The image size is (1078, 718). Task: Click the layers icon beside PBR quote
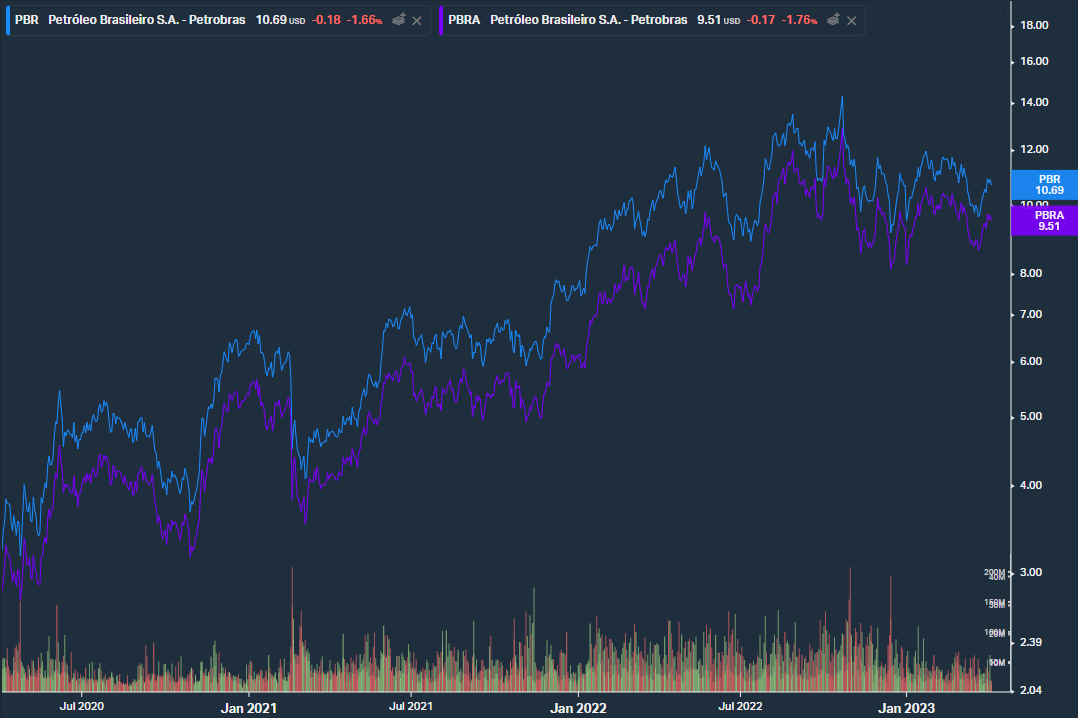coord(397,19)
